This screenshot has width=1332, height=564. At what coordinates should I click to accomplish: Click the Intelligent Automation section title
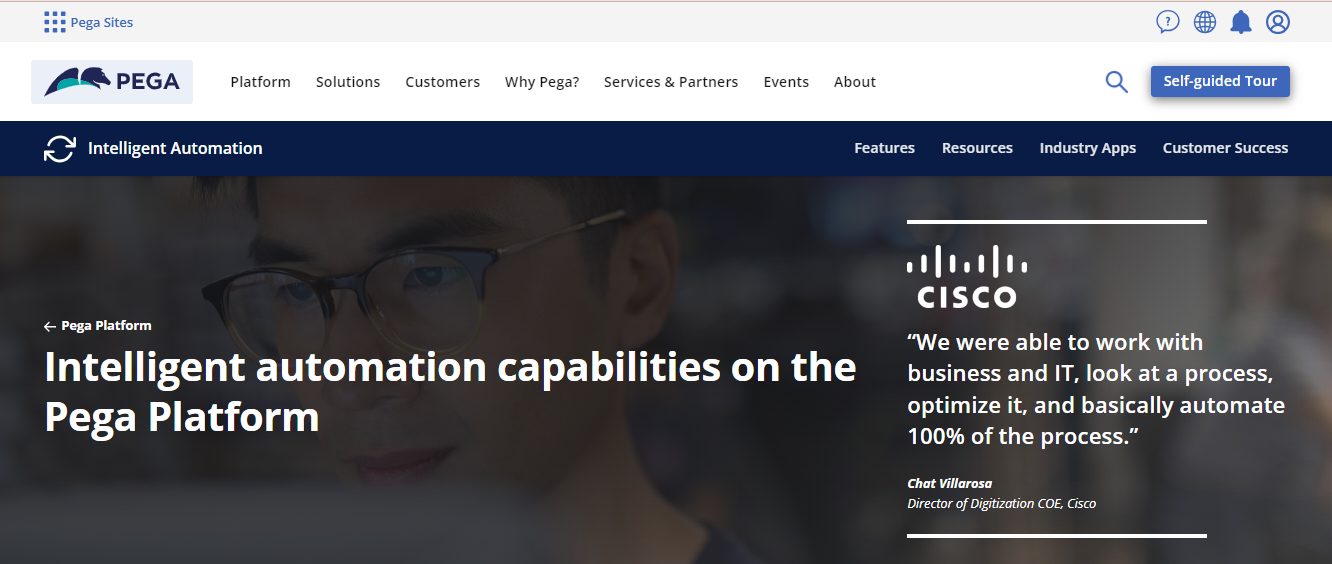click(175, 148)
